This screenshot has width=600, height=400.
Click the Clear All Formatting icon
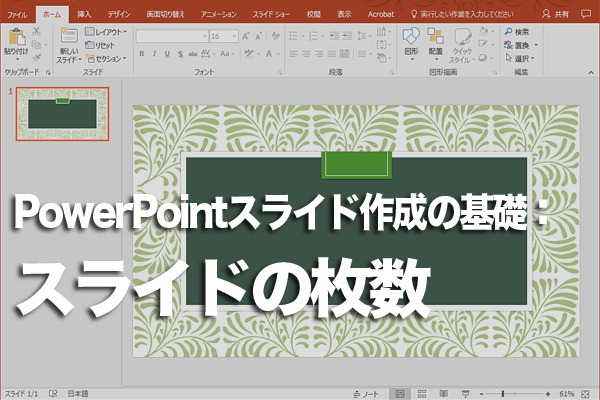[x=275, y=36]
